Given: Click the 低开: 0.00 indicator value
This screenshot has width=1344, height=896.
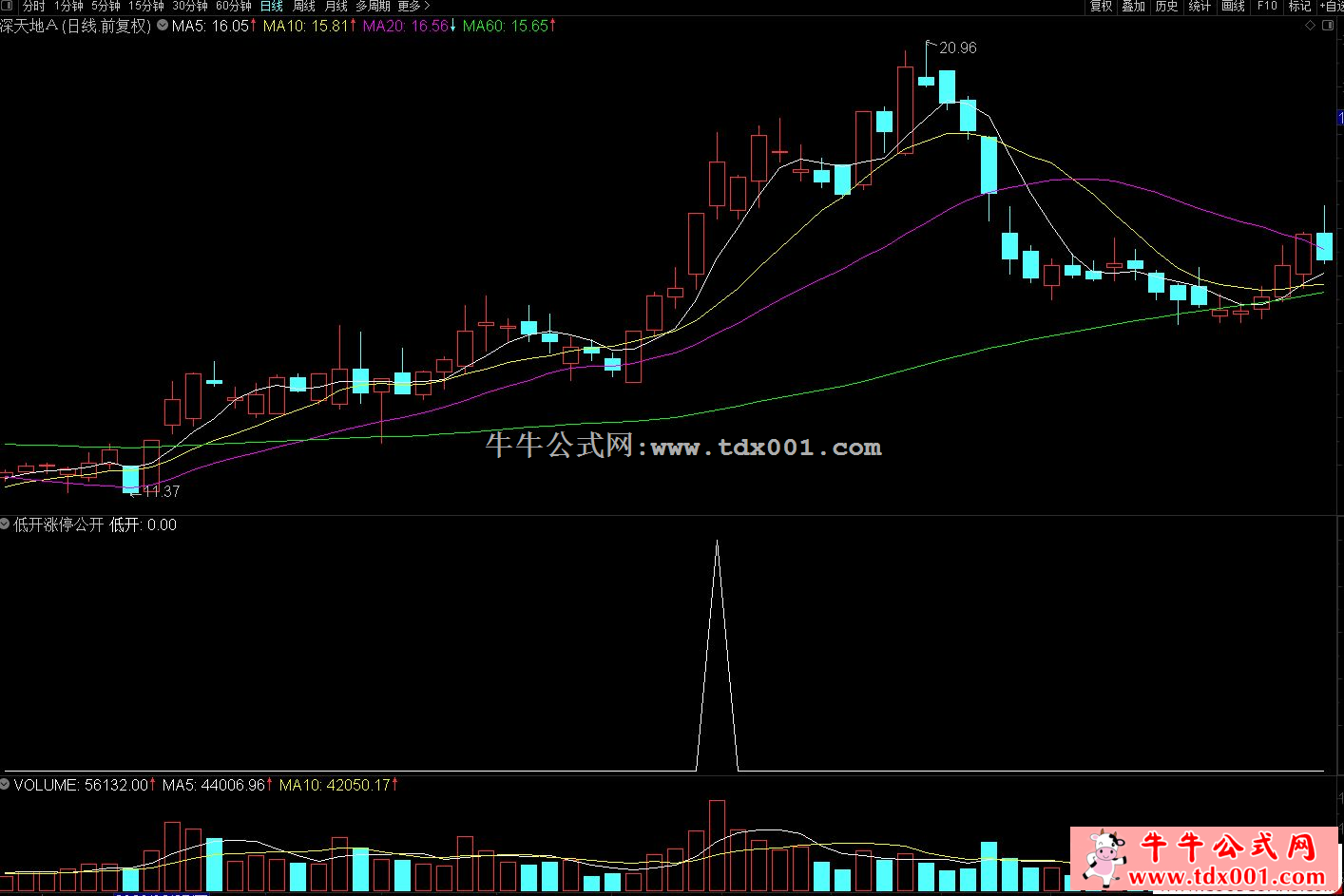Looking at the screenshot, I should click(144, 524).
